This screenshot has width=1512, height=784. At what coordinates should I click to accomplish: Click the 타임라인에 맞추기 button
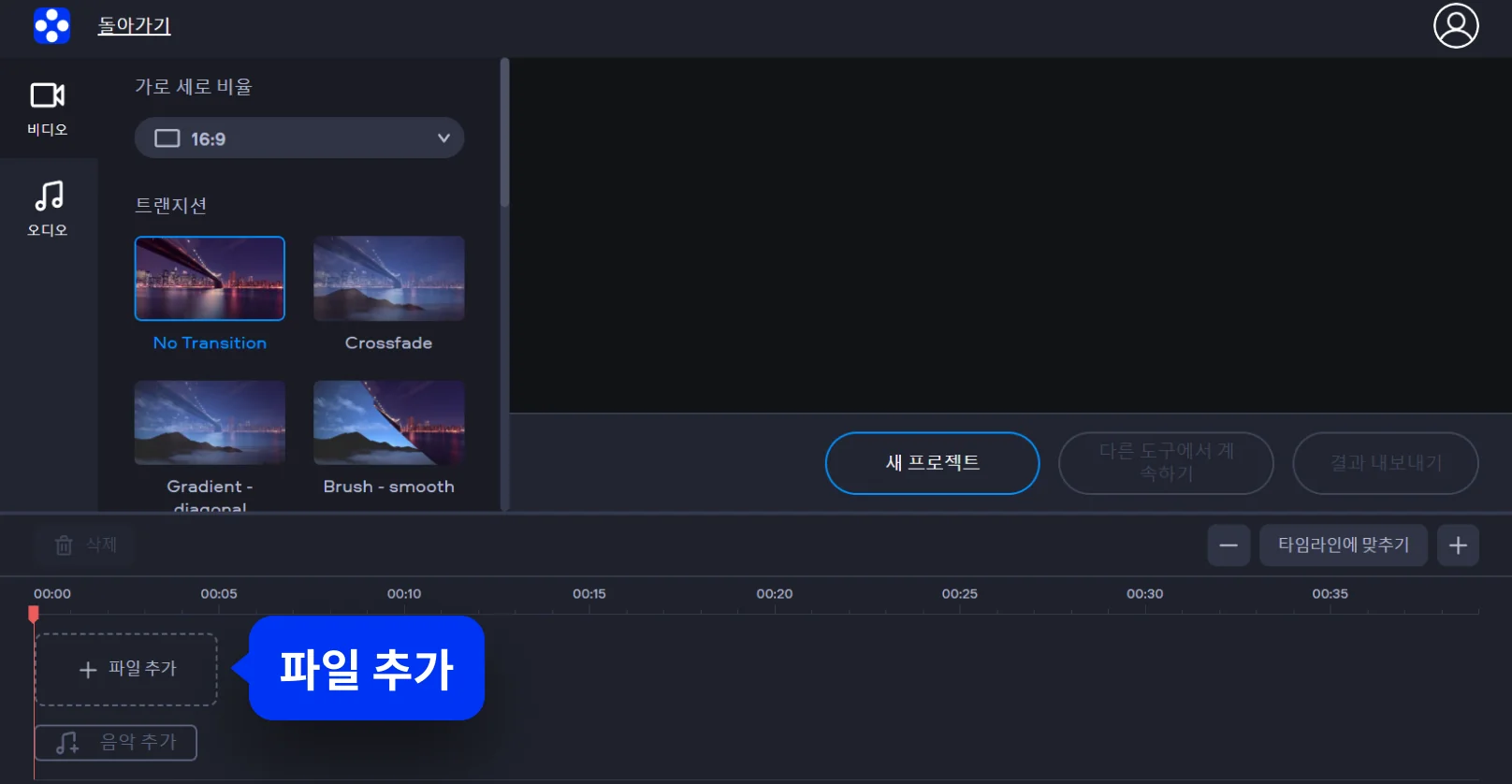1344,545
